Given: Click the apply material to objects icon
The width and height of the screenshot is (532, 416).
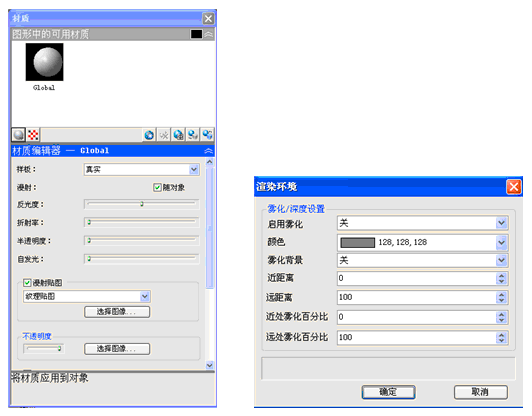Looking at the screenshot, I should click(x=193, y=135).
